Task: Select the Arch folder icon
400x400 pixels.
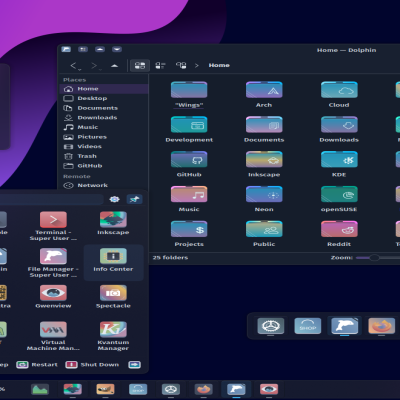Action: point(264,90)
